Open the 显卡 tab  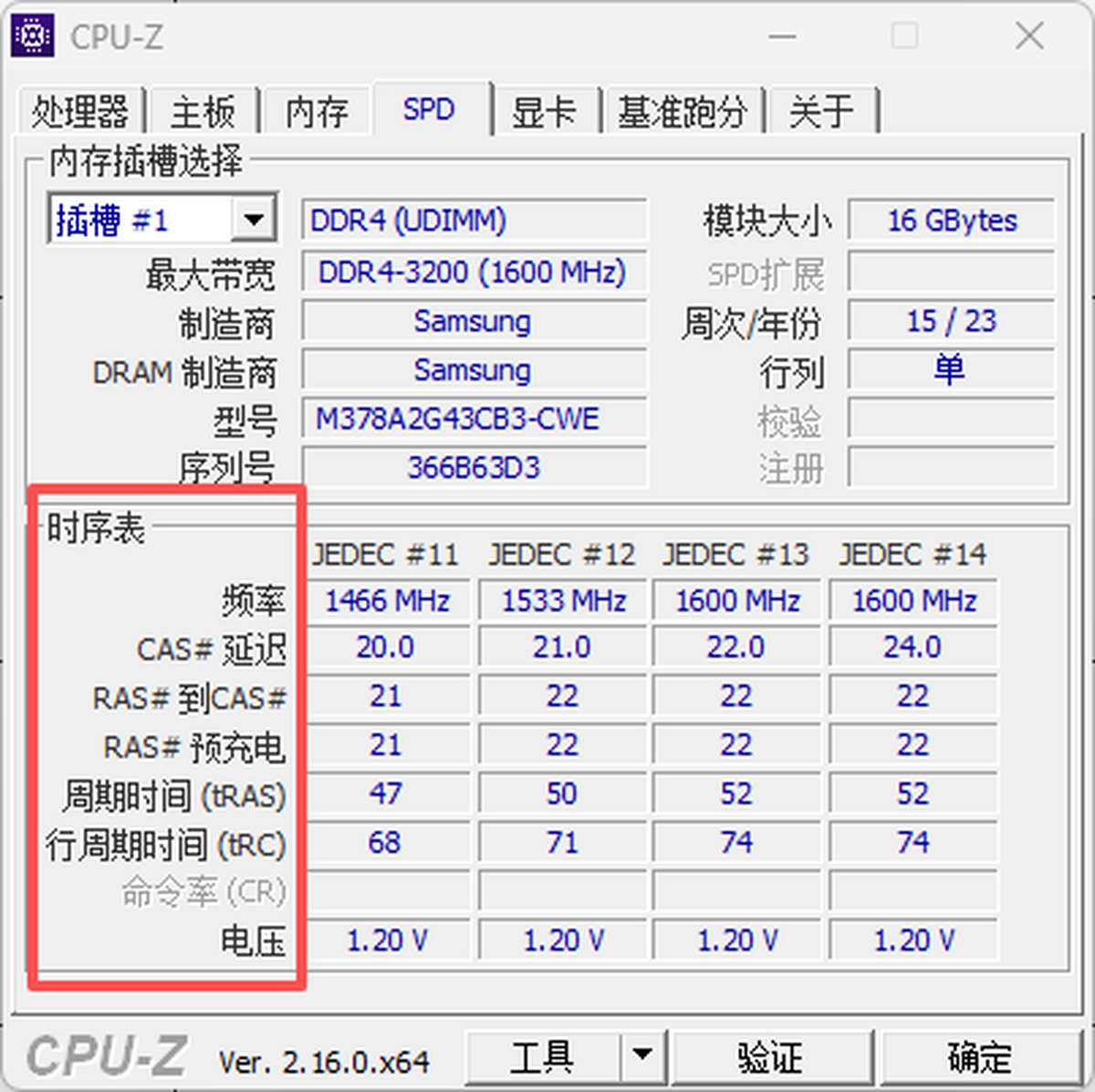click(x=545, y=110)
